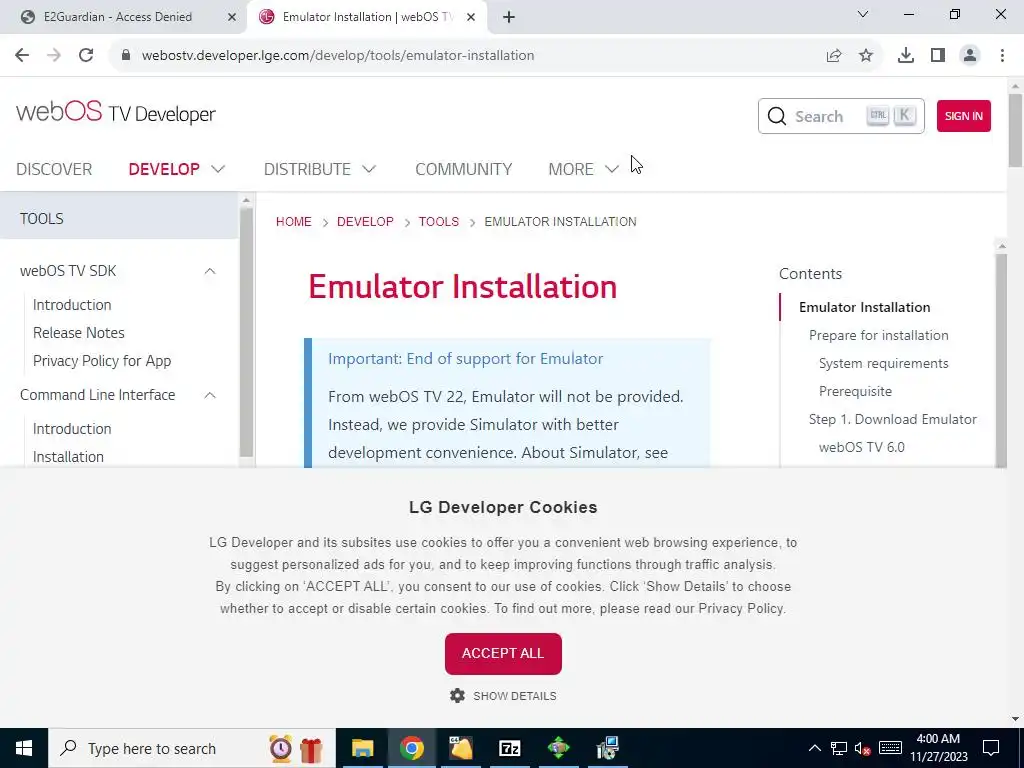The width and height of the screenshot is (1024, 768).
Task: Go to the COMMUNITY page
Action: coord(464,169)
